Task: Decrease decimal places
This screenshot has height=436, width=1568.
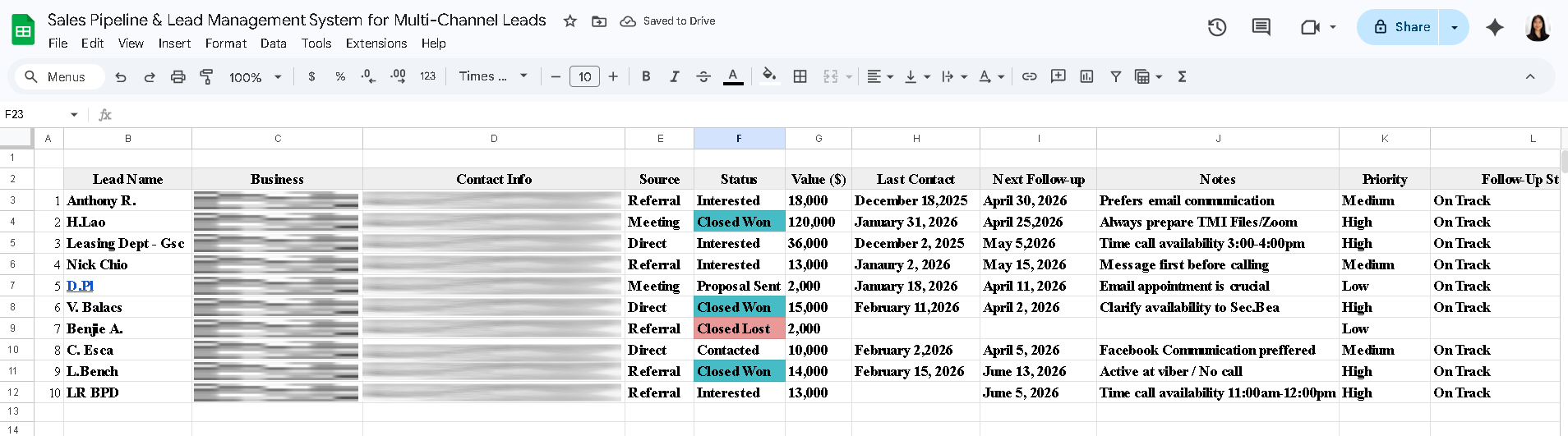Action: (x=369, y=76)
